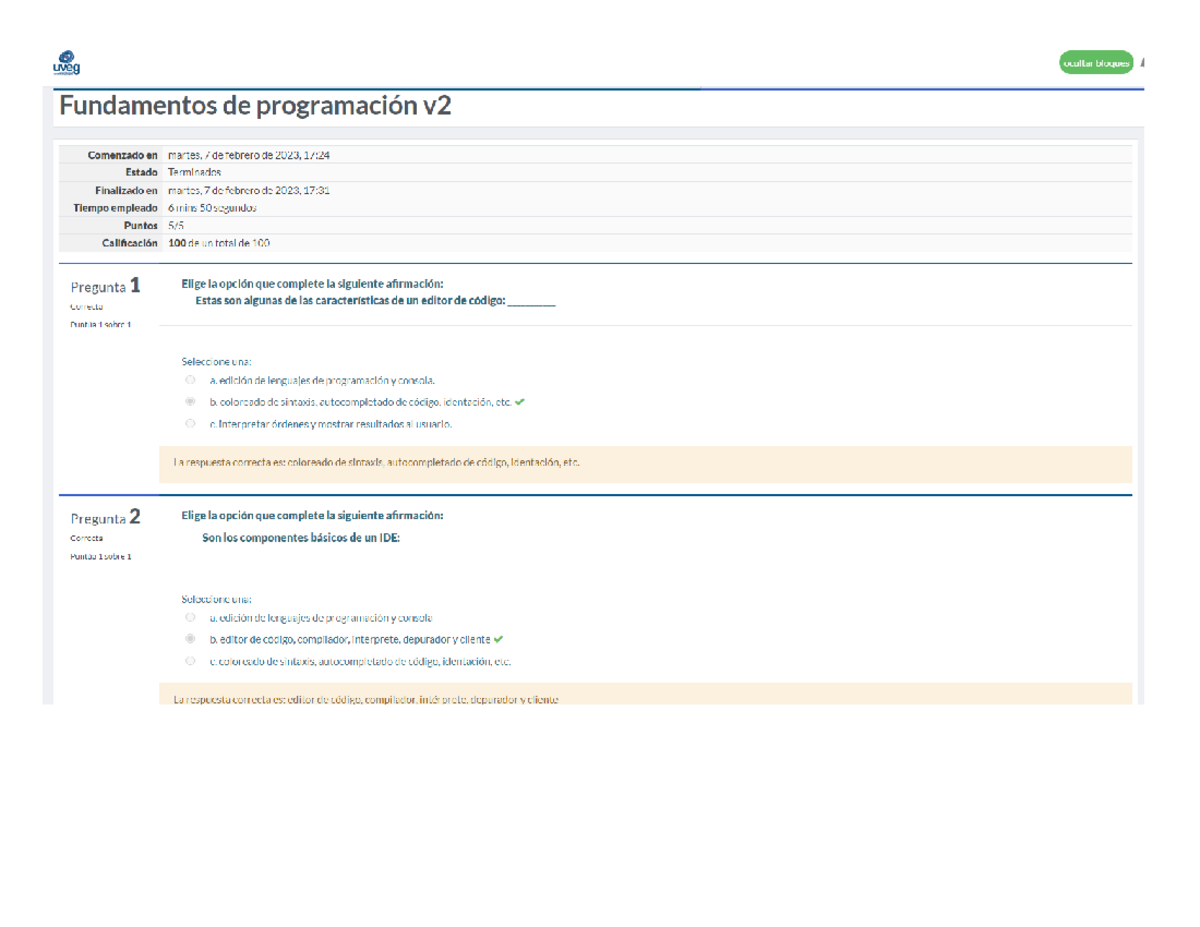1200x927 pixels.
Task: Click the 'Pregunta 2' heading
Action: pos(105,518)
